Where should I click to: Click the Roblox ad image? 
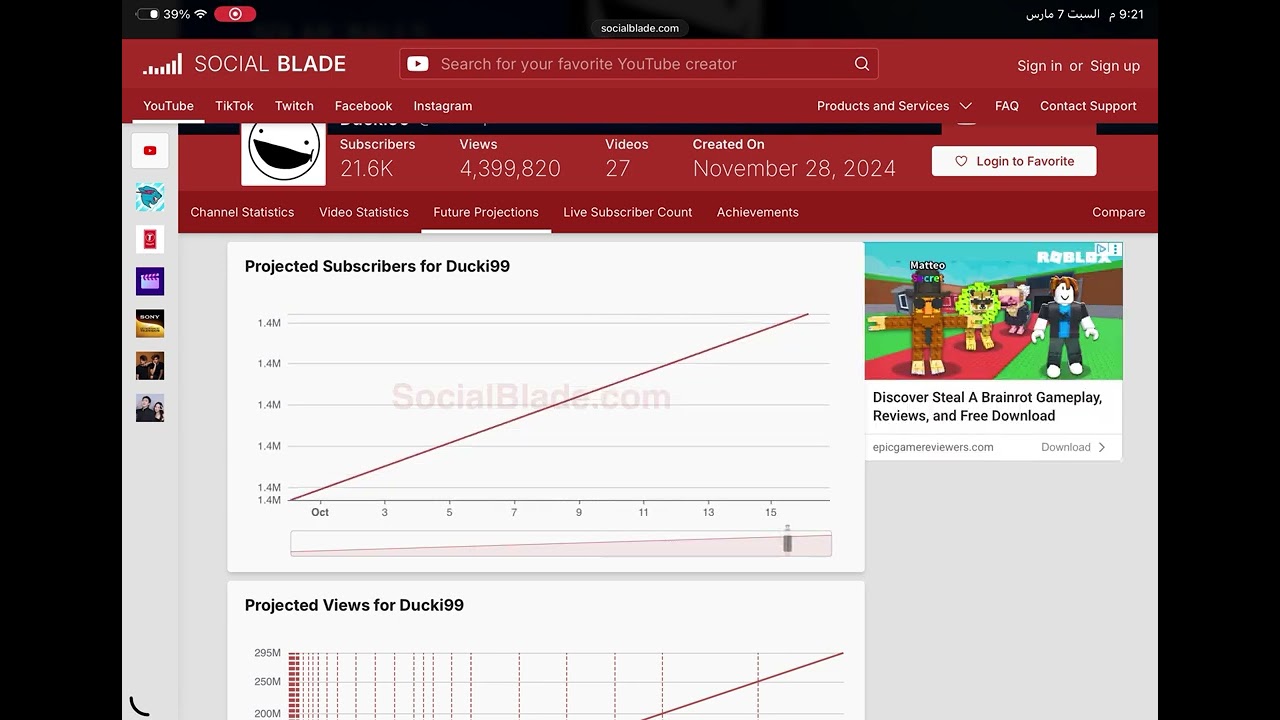click(994, 311)
